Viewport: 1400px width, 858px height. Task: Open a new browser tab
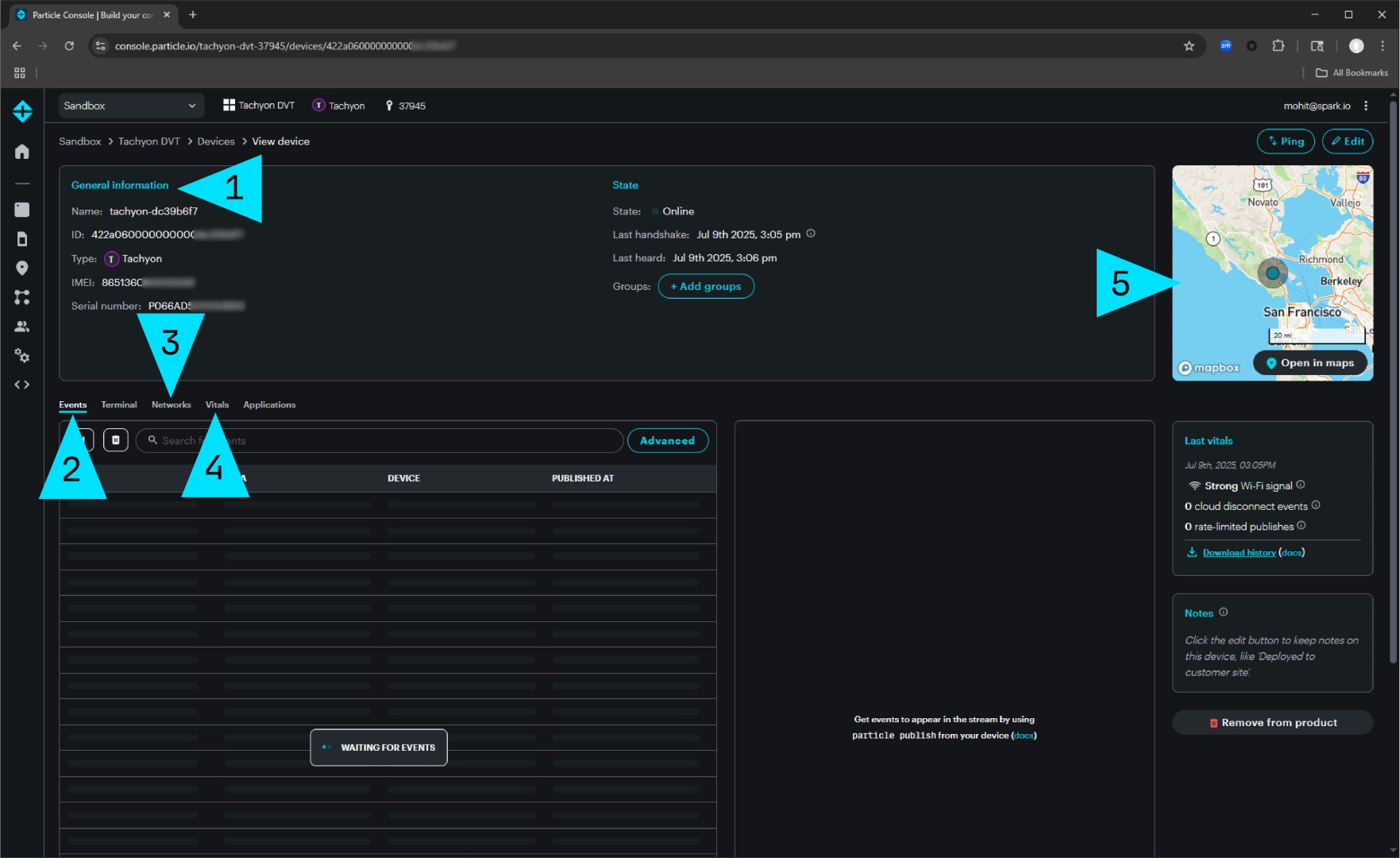(x=193, y=15)
